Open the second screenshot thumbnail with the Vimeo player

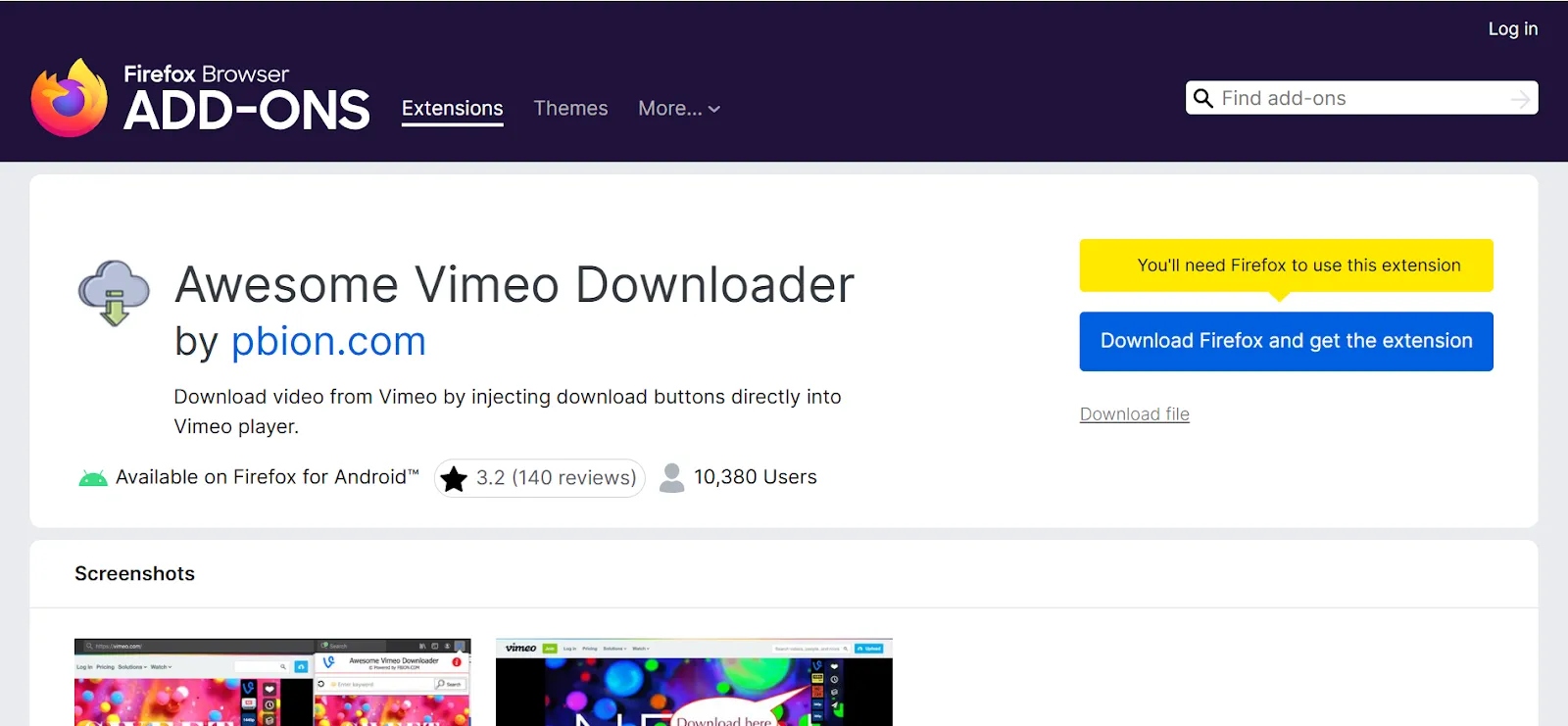tap(694, 682)
